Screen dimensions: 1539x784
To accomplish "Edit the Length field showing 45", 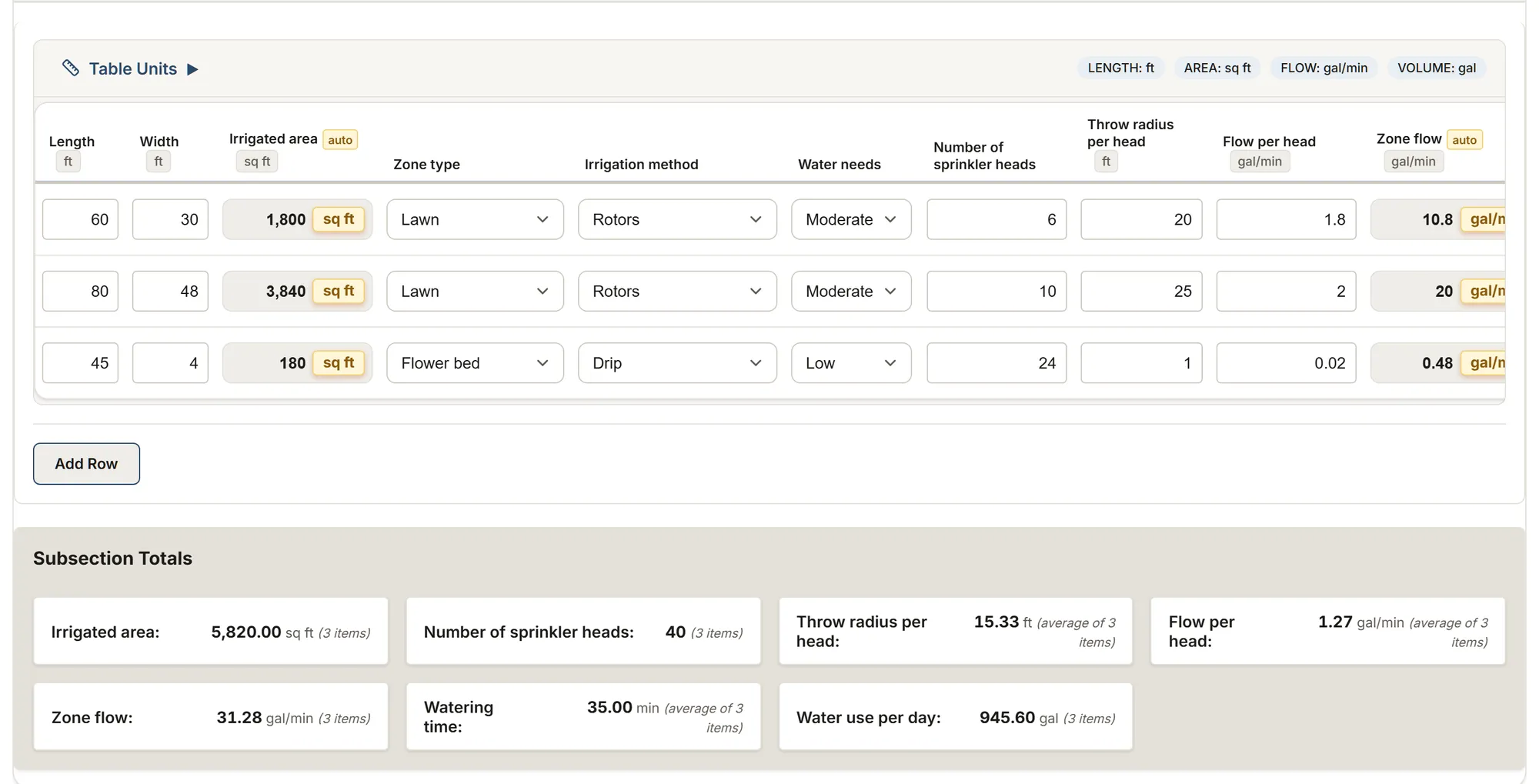I will (x=80, y=362).
